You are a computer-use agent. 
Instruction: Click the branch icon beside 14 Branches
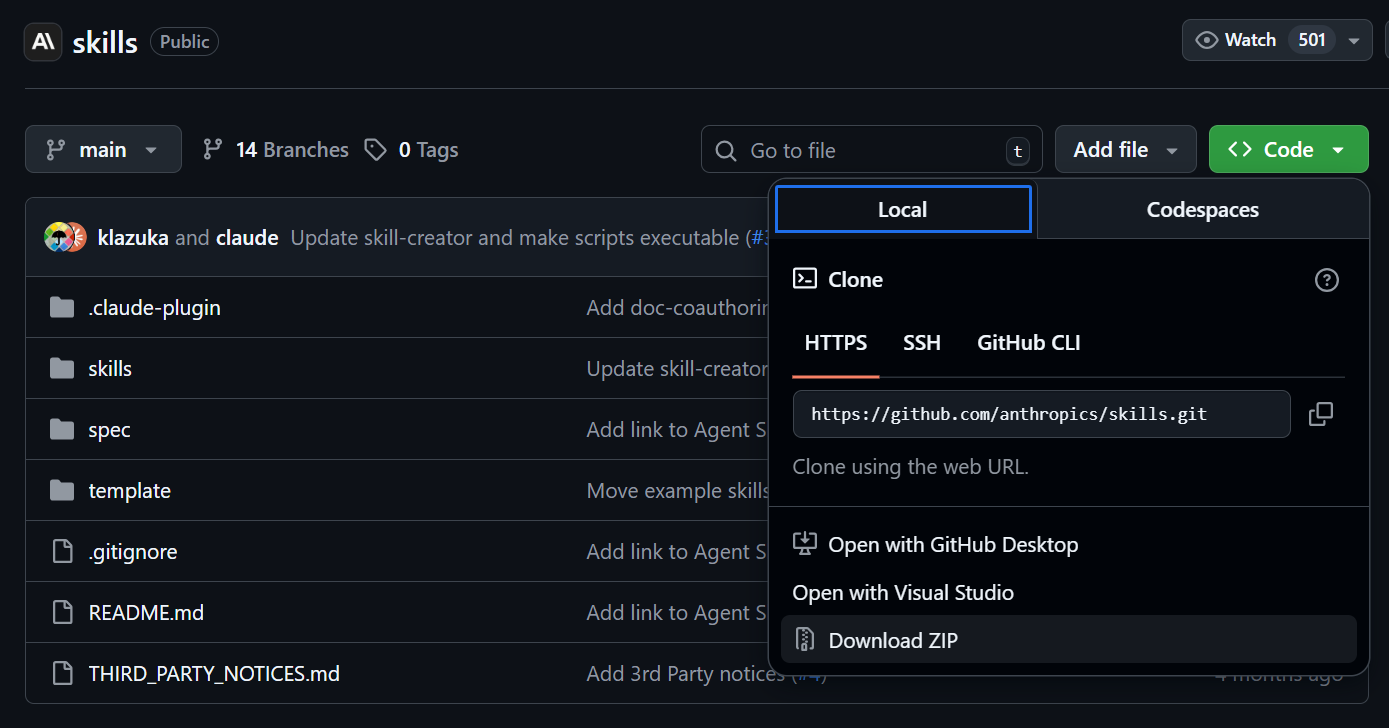(x=213, y=150)
